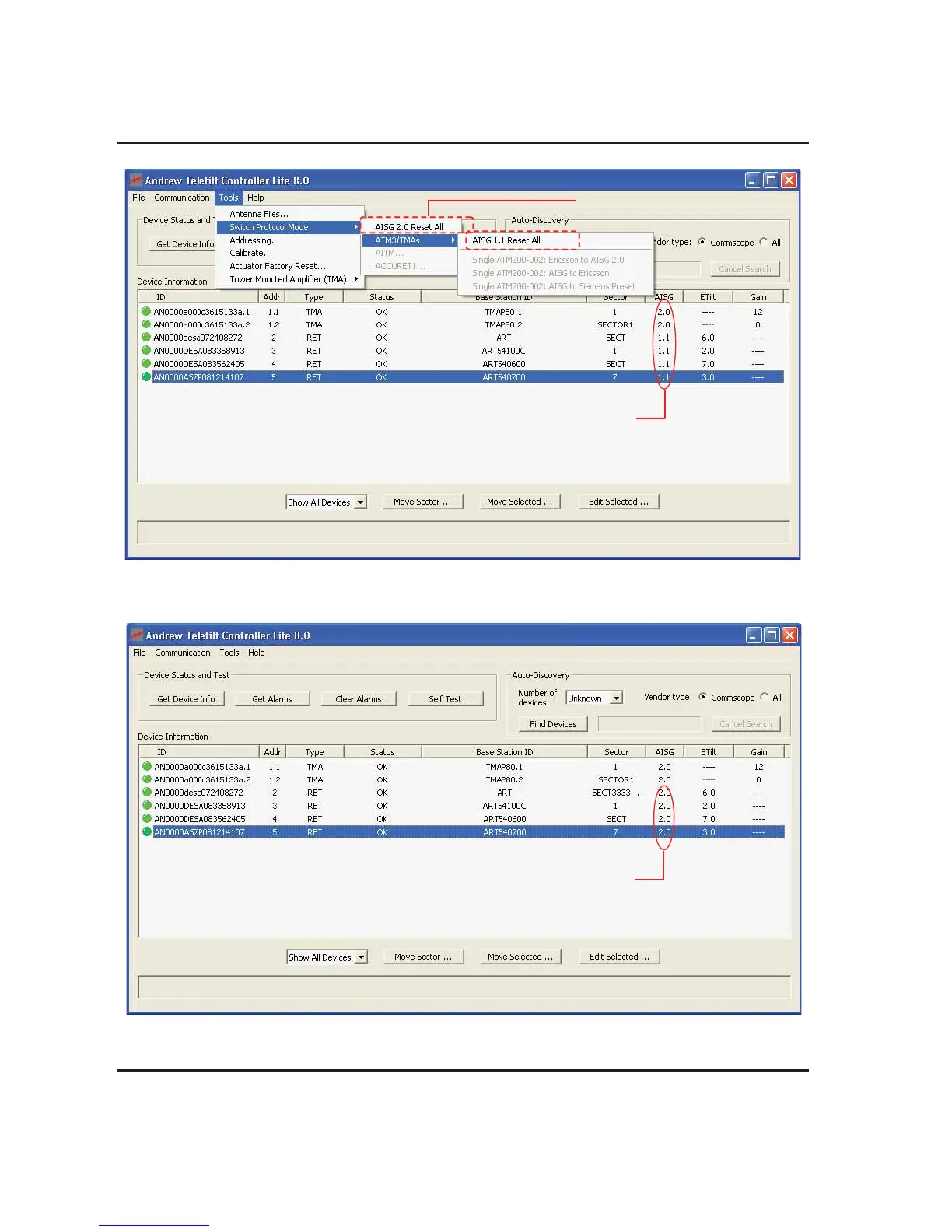
Task: Open Communication menu in menu-open window
Action: click(x=182, y=198)
